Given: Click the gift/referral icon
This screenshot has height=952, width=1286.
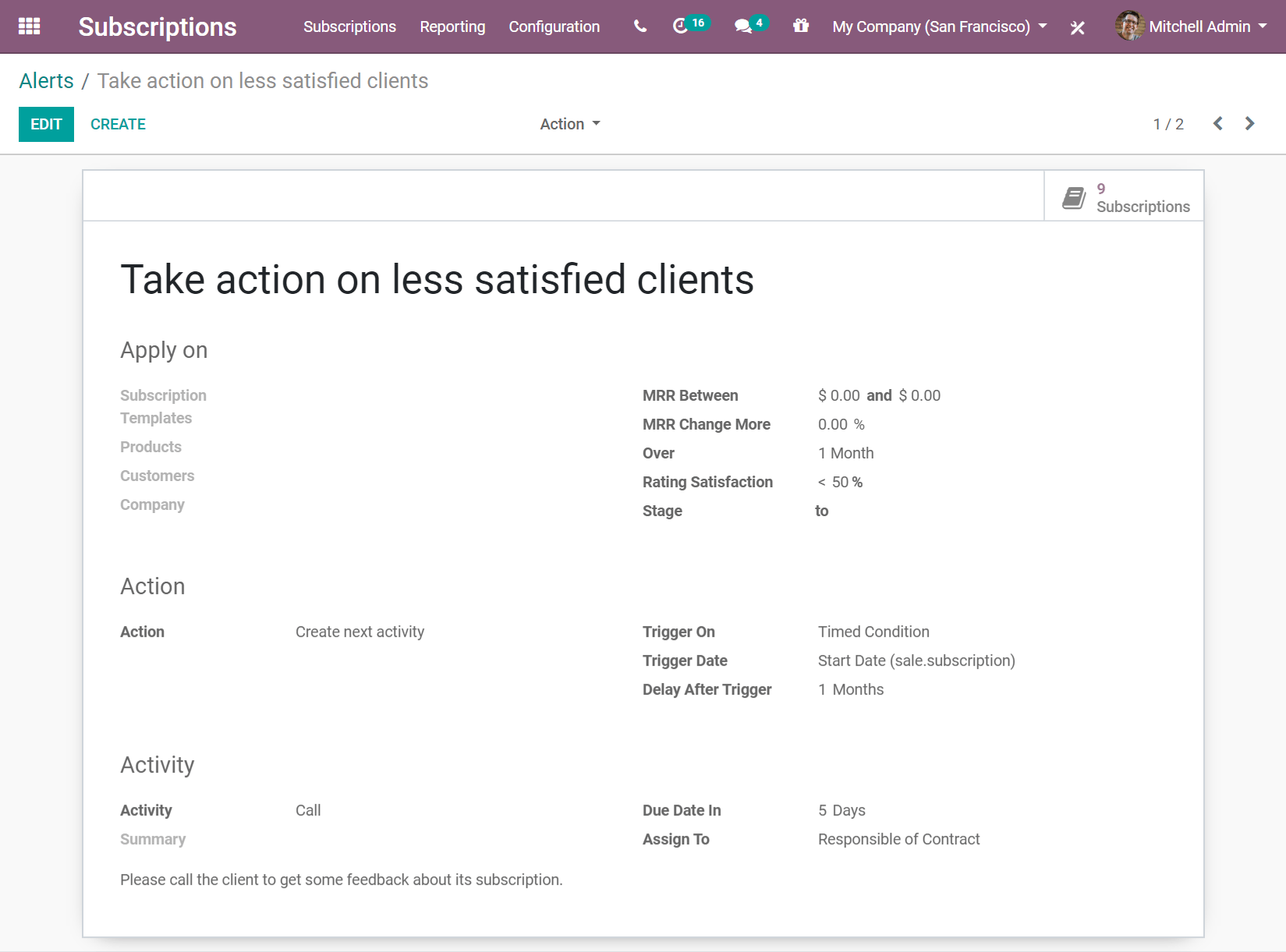Looking at the screenshot, I should (800, 26).
